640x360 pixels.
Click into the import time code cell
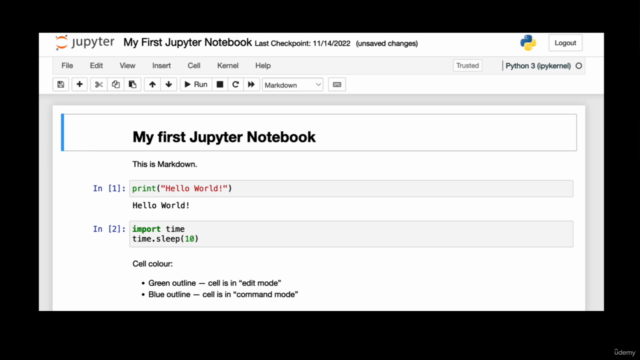(x=351, y=234)
